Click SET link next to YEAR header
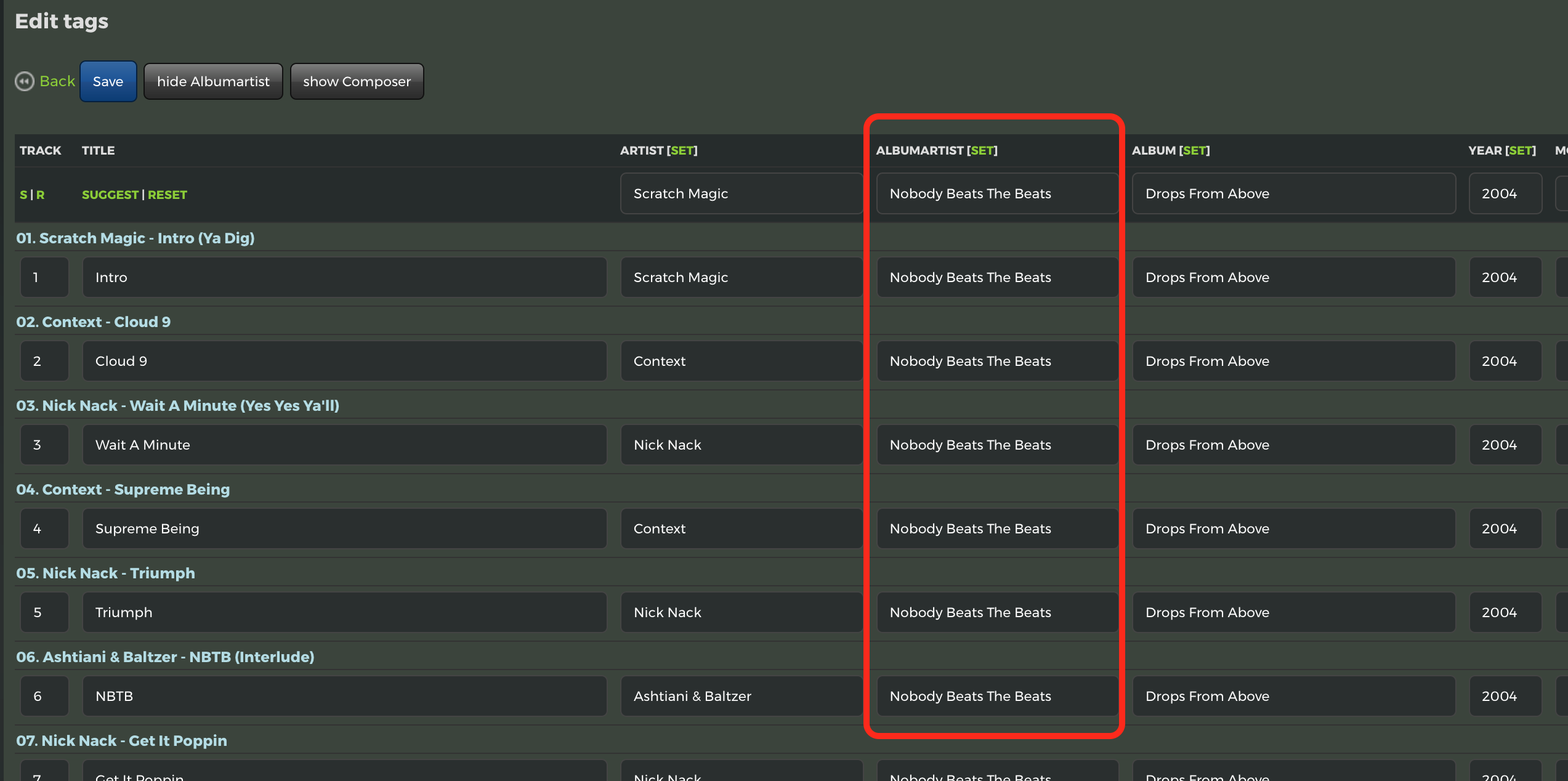This screenshot has width=1568, height=781. point(1520,150)
